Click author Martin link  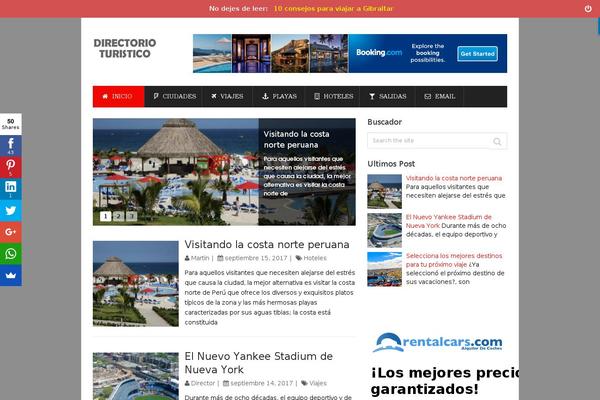[x=200, y=258]
